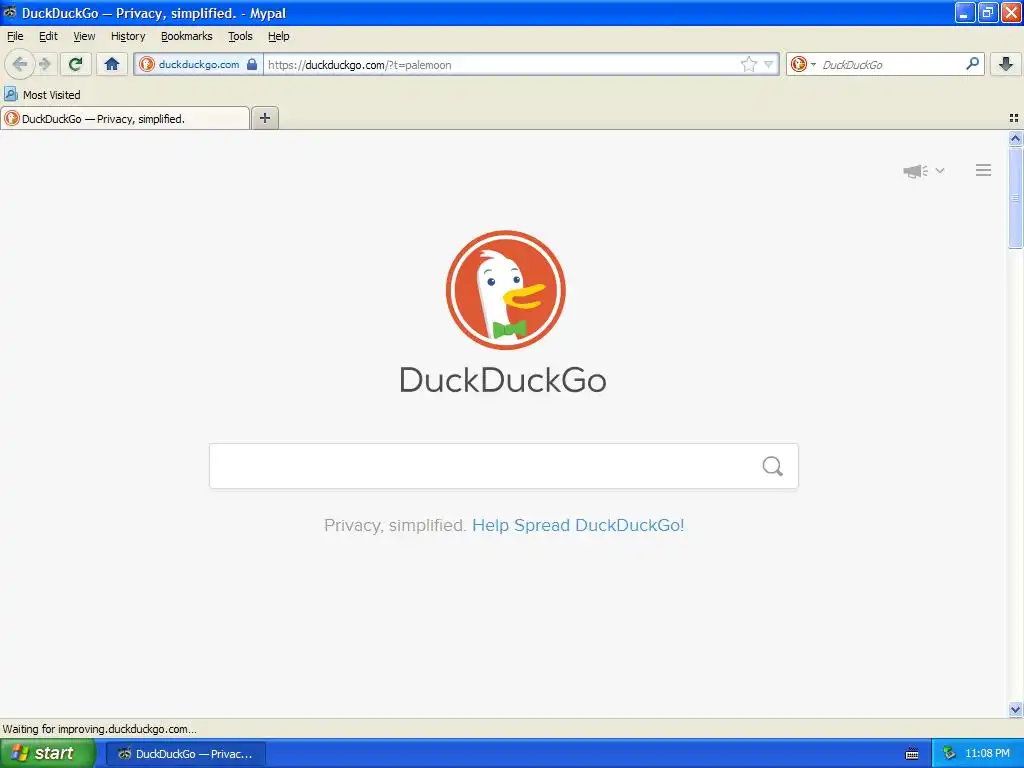
Task: Click the vertical scrollbar thumb
Action: (x=1015, y=197)
